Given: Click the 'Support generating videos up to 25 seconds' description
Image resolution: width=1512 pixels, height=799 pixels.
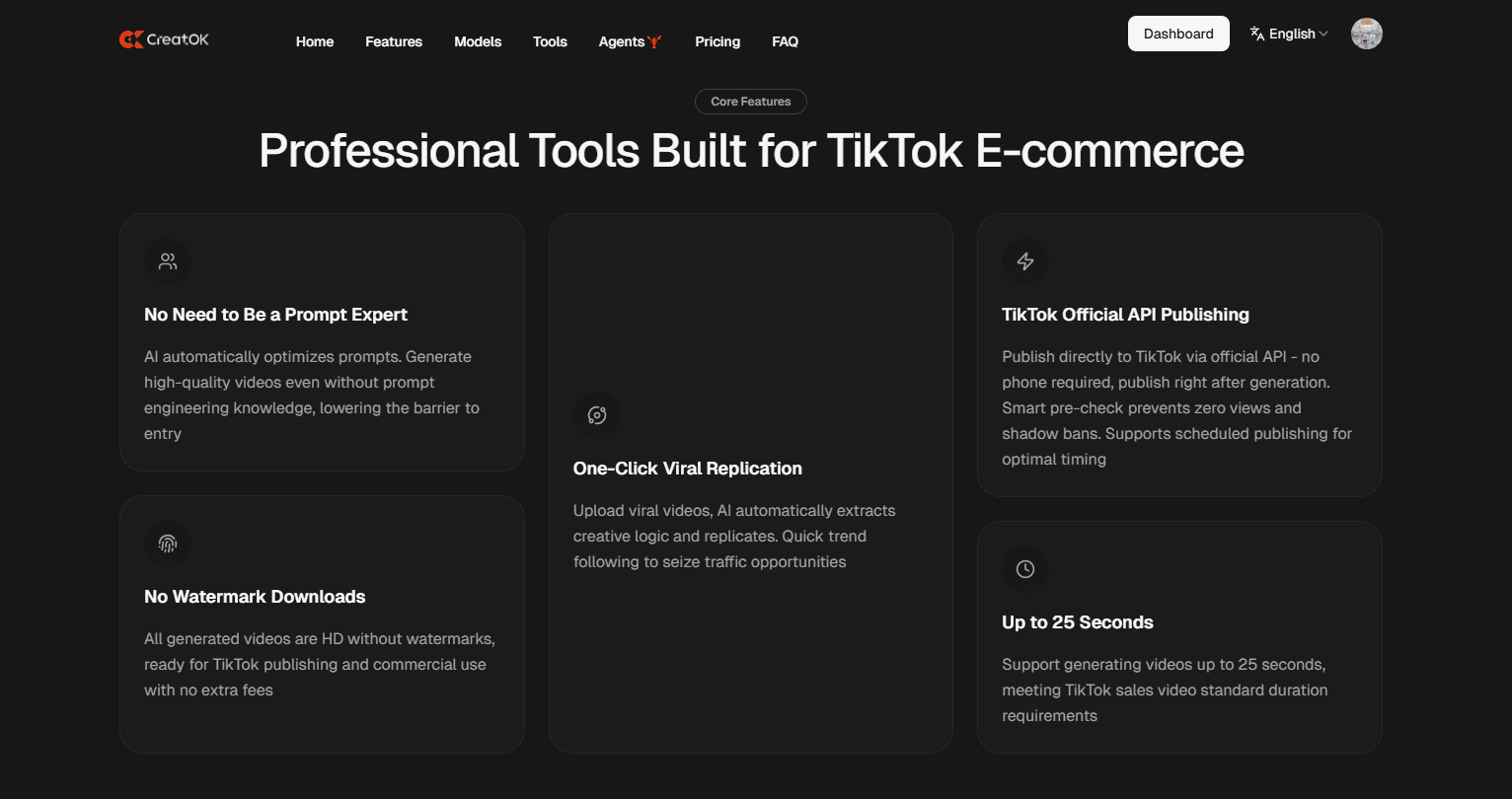Looking at the screenshot, I should [x=1165, y=690].
